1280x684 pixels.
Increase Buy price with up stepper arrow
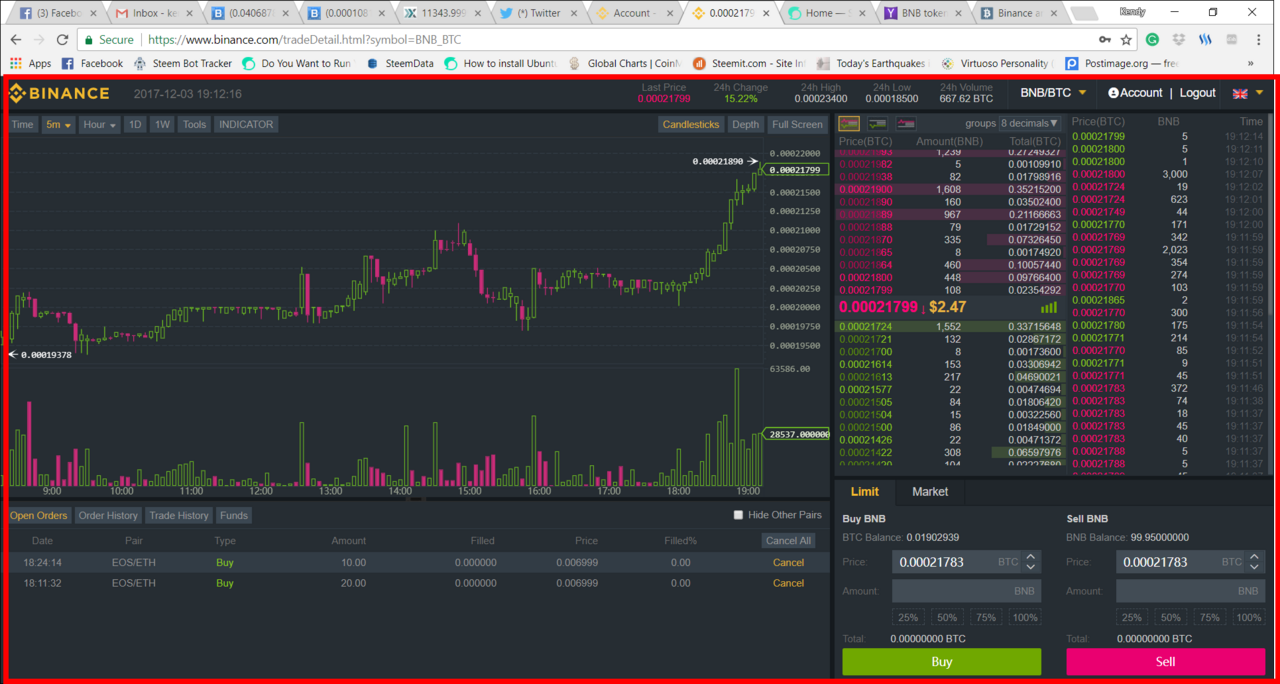(1031, 556)
